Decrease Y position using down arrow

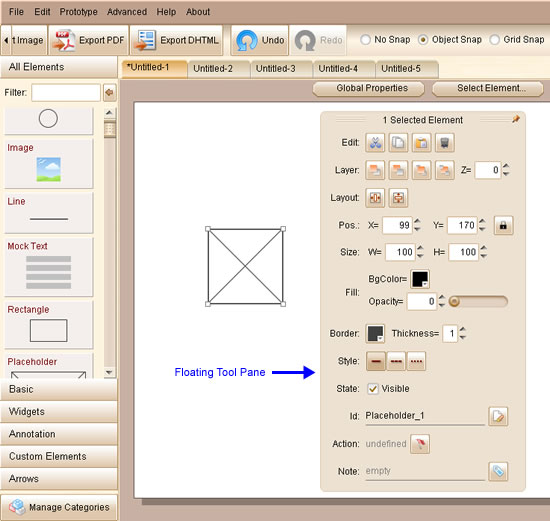[482, 229]
